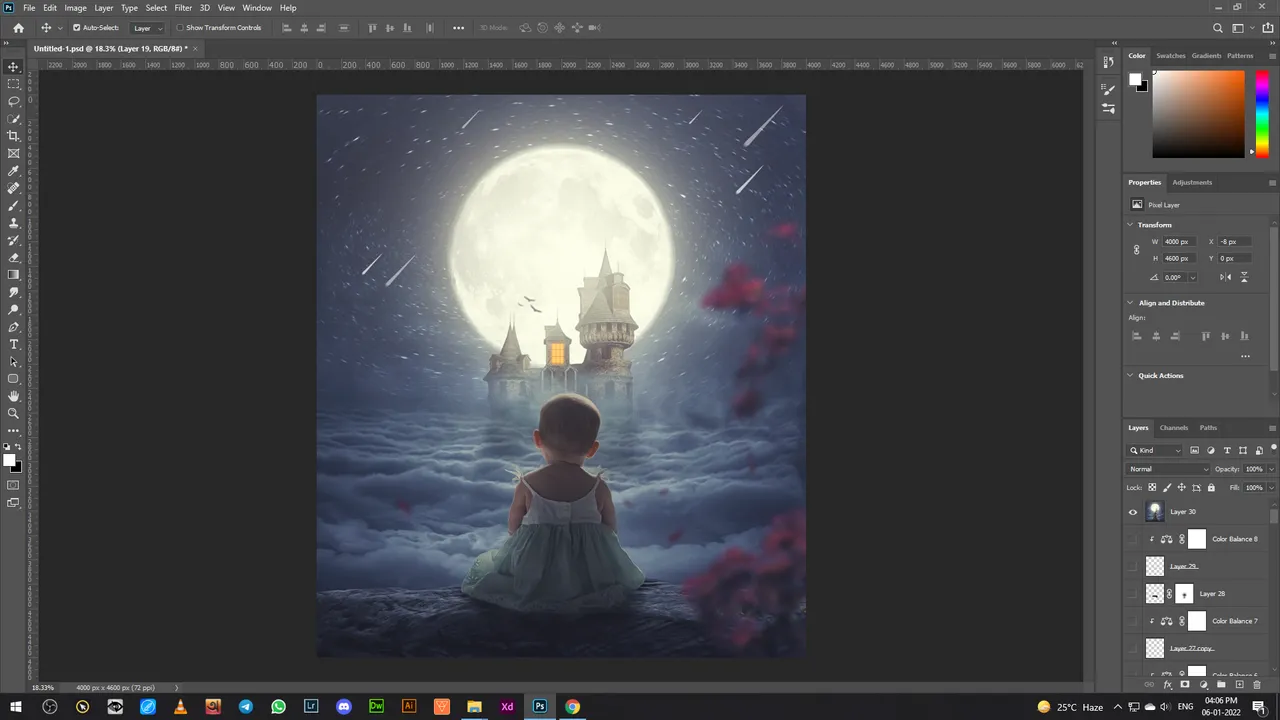Collapse the Quick Actions section
1280x720 pixels.
point(1131,376)
